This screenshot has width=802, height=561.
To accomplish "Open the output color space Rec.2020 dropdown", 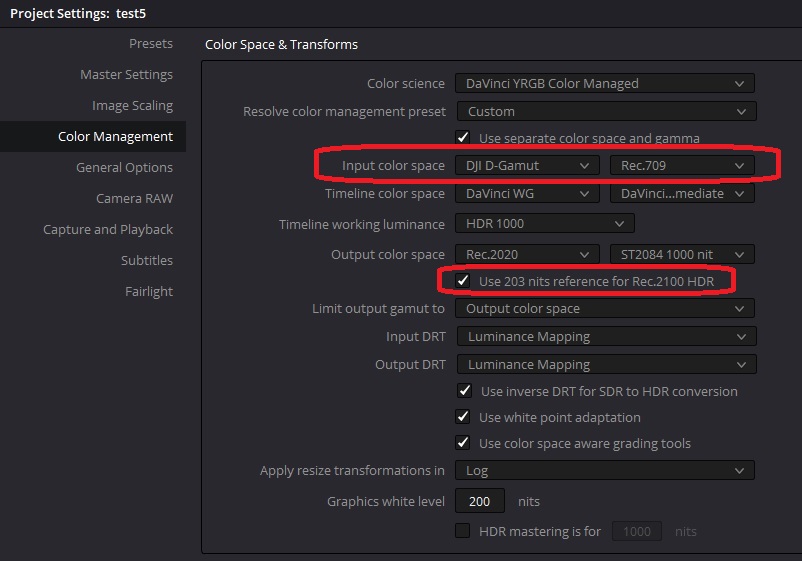I will click(527, 254).
